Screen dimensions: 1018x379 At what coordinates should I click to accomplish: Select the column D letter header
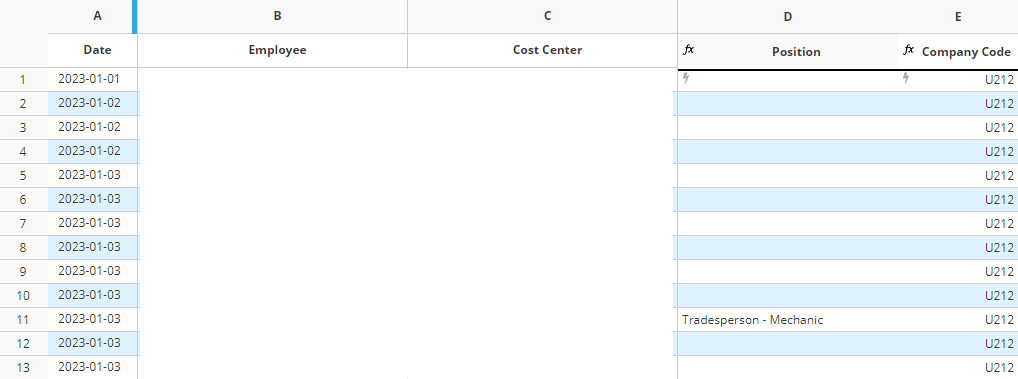788,16
